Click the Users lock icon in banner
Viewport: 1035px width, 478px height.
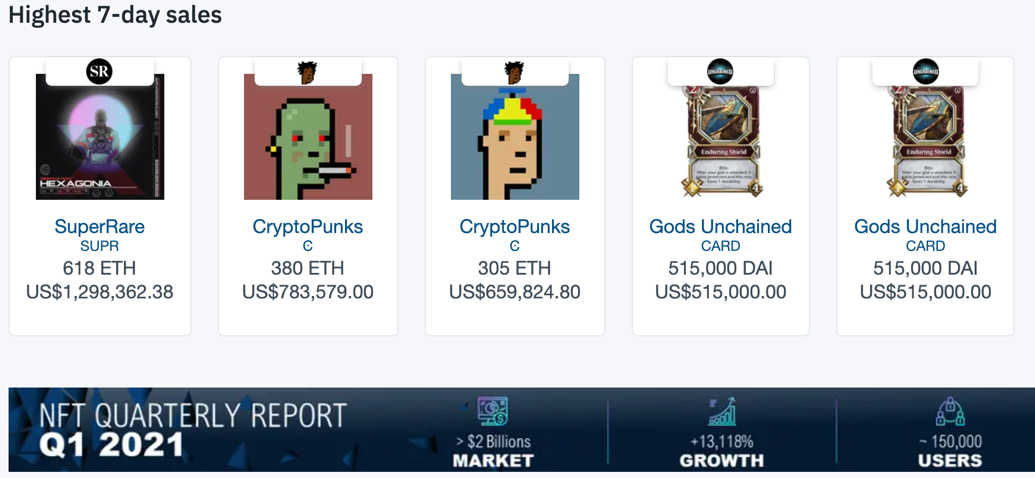(x=950, y=412)
